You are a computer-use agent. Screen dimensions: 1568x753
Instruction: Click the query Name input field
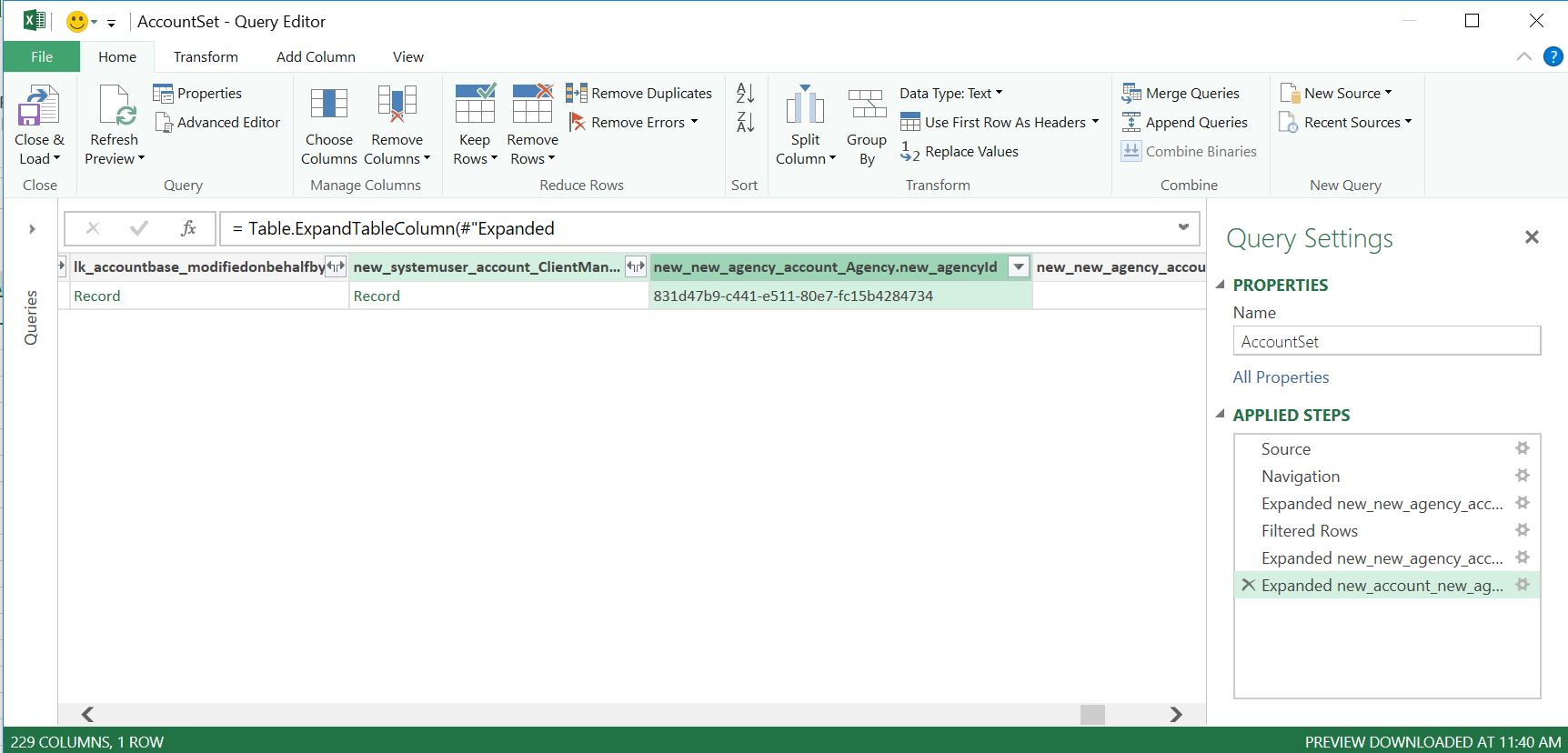tap(1386, 341)
